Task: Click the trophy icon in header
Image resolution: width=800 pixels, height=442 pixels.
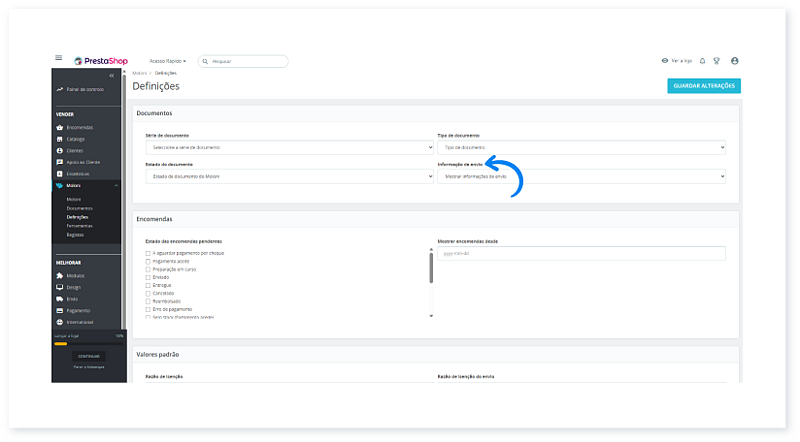Action: point(716,61)
